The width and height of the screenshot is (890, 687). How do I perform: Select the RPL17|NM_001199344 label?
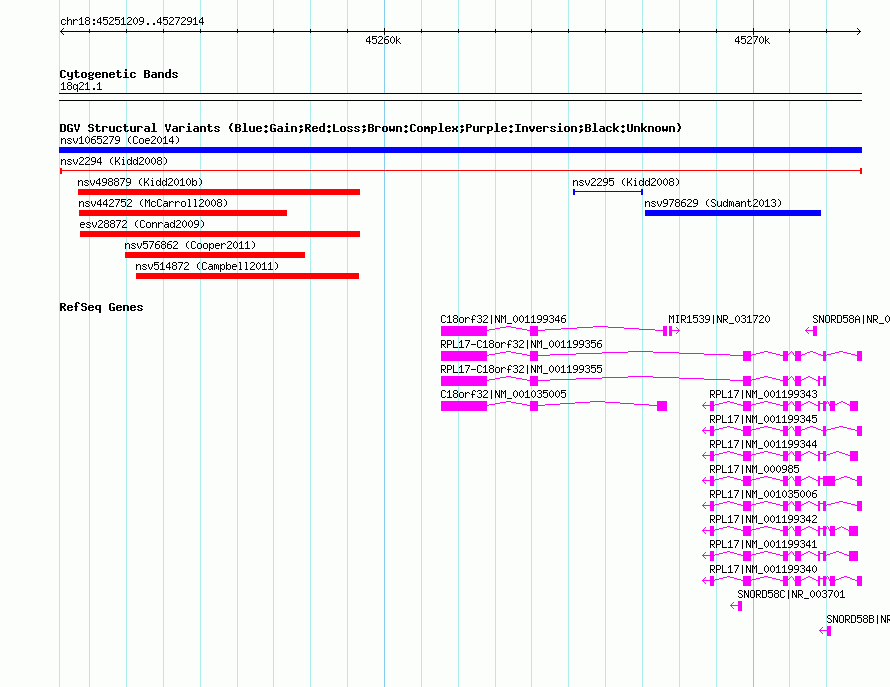coord(763,445)
